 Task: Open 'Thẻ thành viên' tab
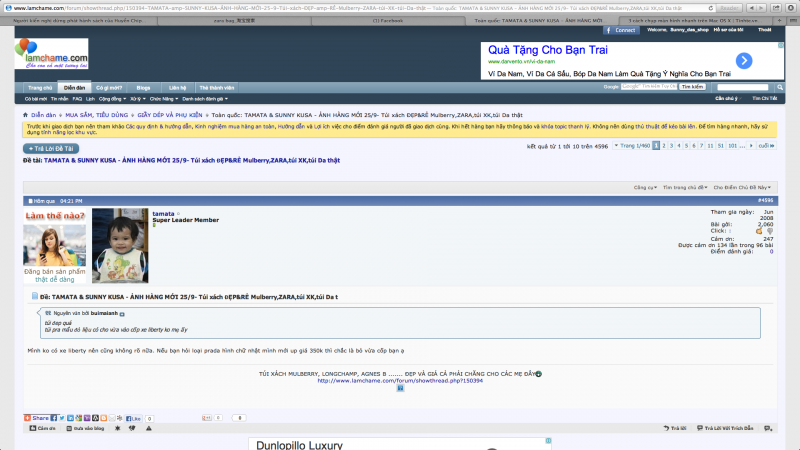click(216, 87)
